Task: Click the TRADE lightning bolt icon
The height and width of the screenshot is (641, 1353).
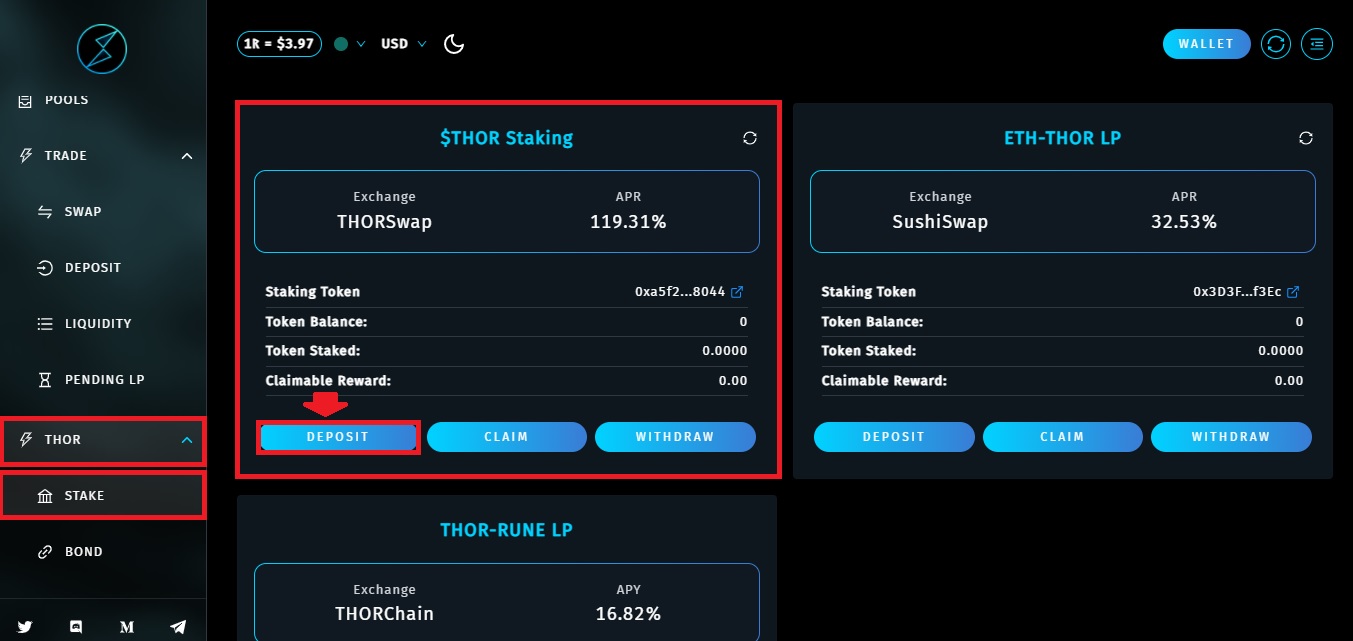Action: [x=26, y=156]
